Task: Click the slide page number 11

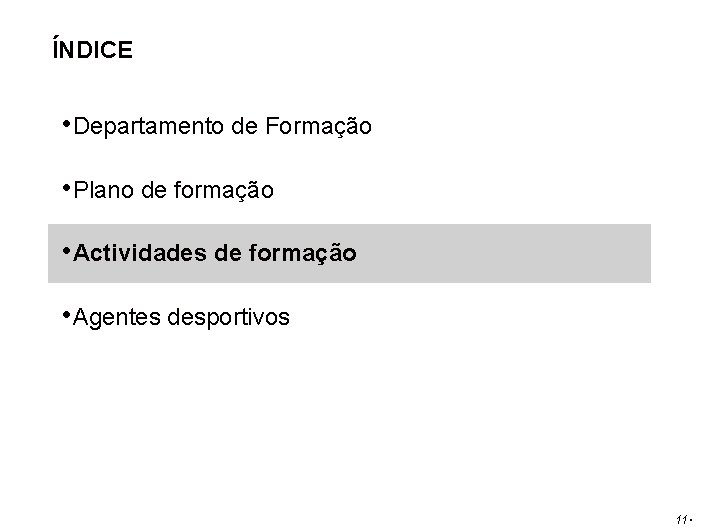Action: (682, 519)
